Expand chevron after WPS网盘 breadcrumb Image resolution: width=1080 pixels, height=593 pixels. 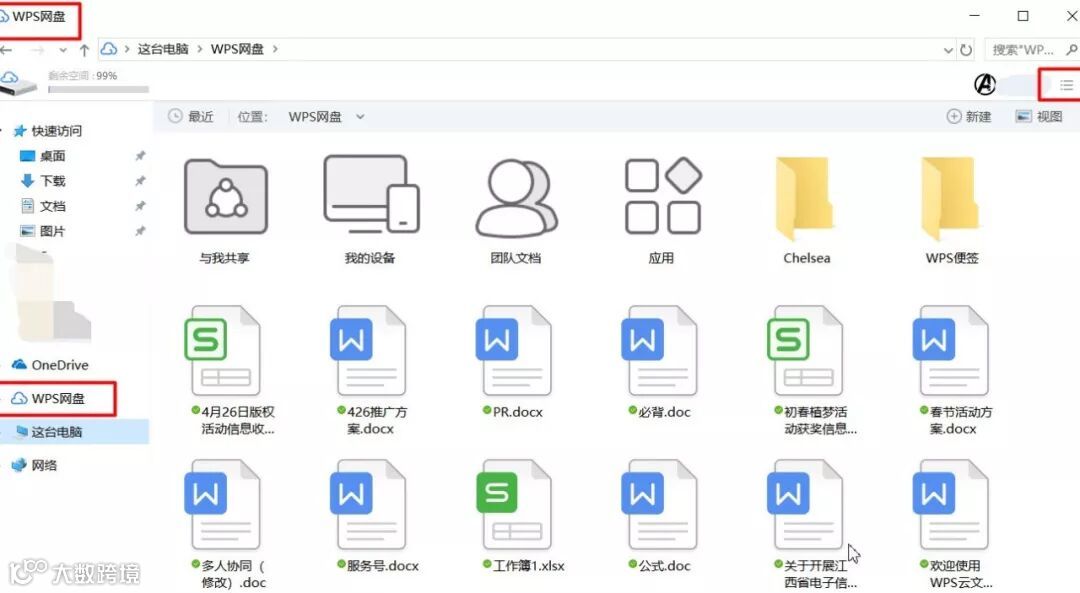(275, 50)
